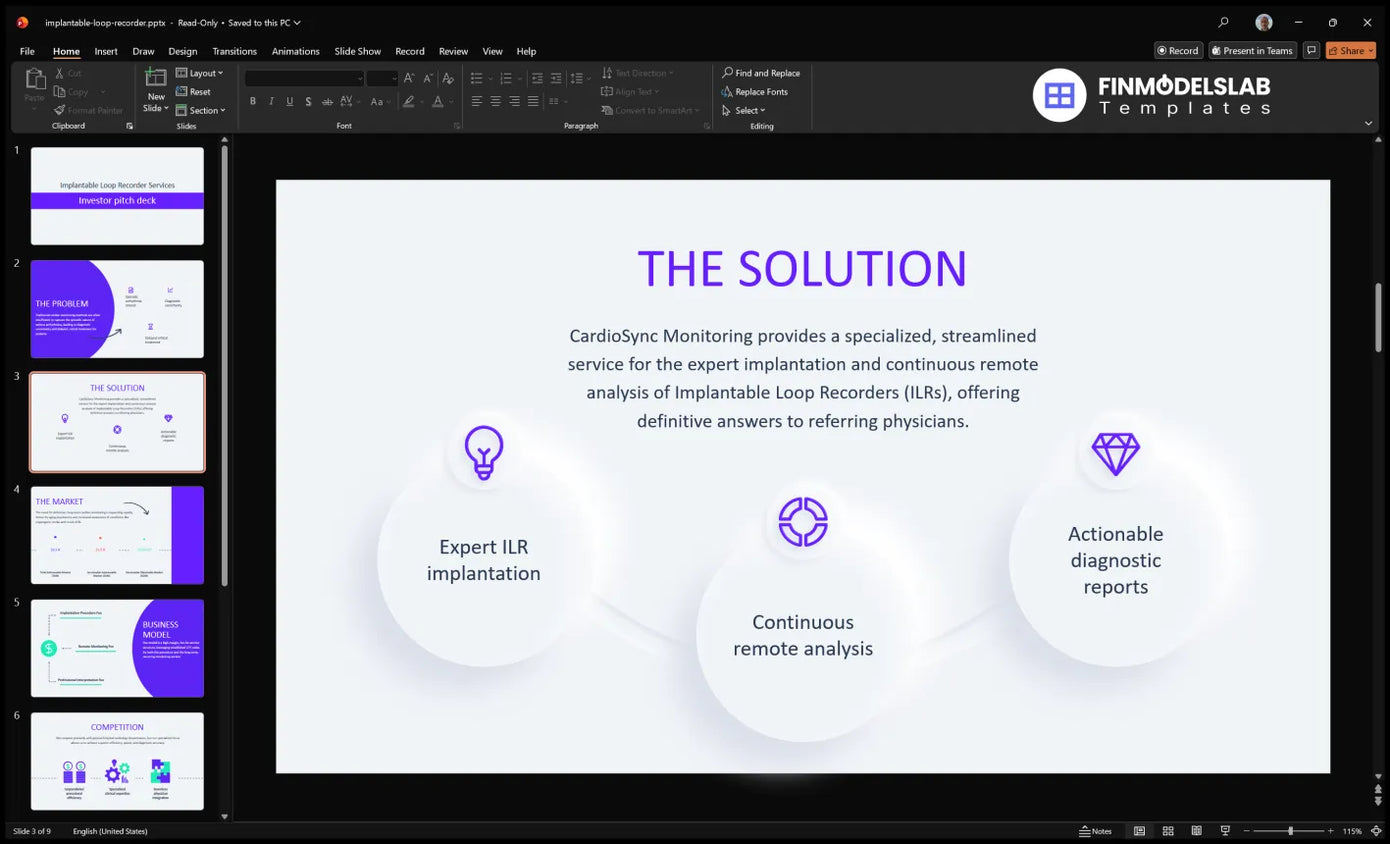This screenshot has width=1390, height=844.
Task: Open the Layout dropdown
Action: click(200, 73)
